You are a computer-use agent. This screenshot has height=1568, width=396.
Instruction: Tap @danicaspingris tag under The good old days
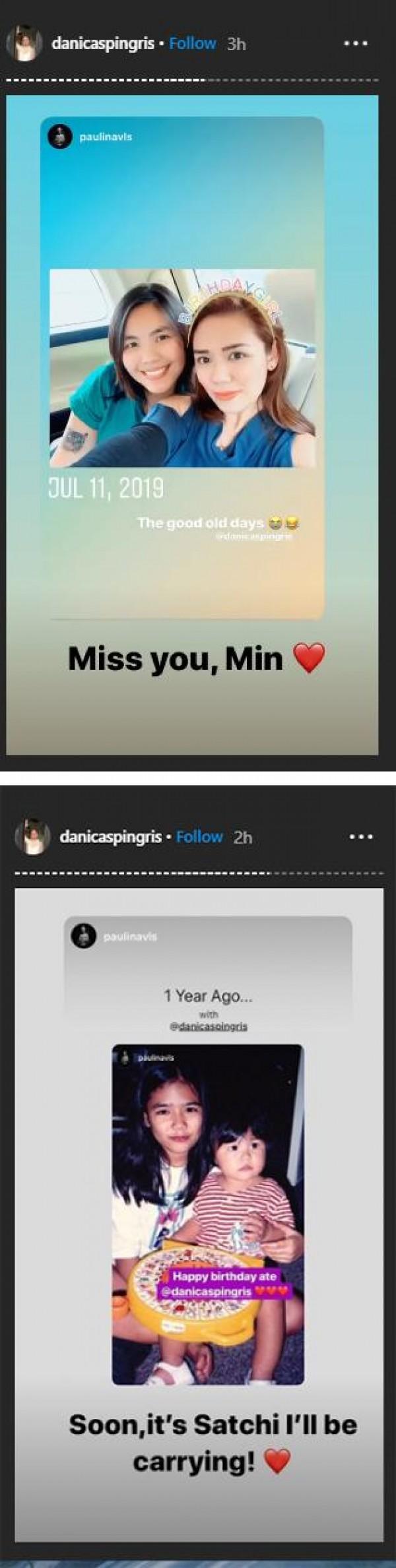point(253,537)
